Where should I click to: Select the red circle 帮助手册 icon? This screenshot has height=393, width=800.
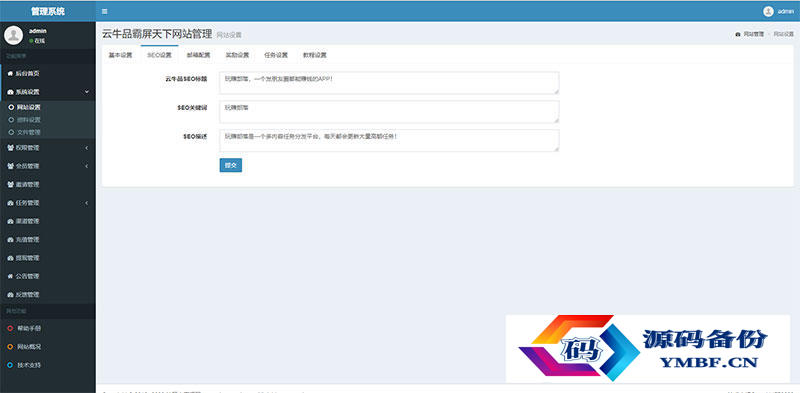(x=10, y=328)
